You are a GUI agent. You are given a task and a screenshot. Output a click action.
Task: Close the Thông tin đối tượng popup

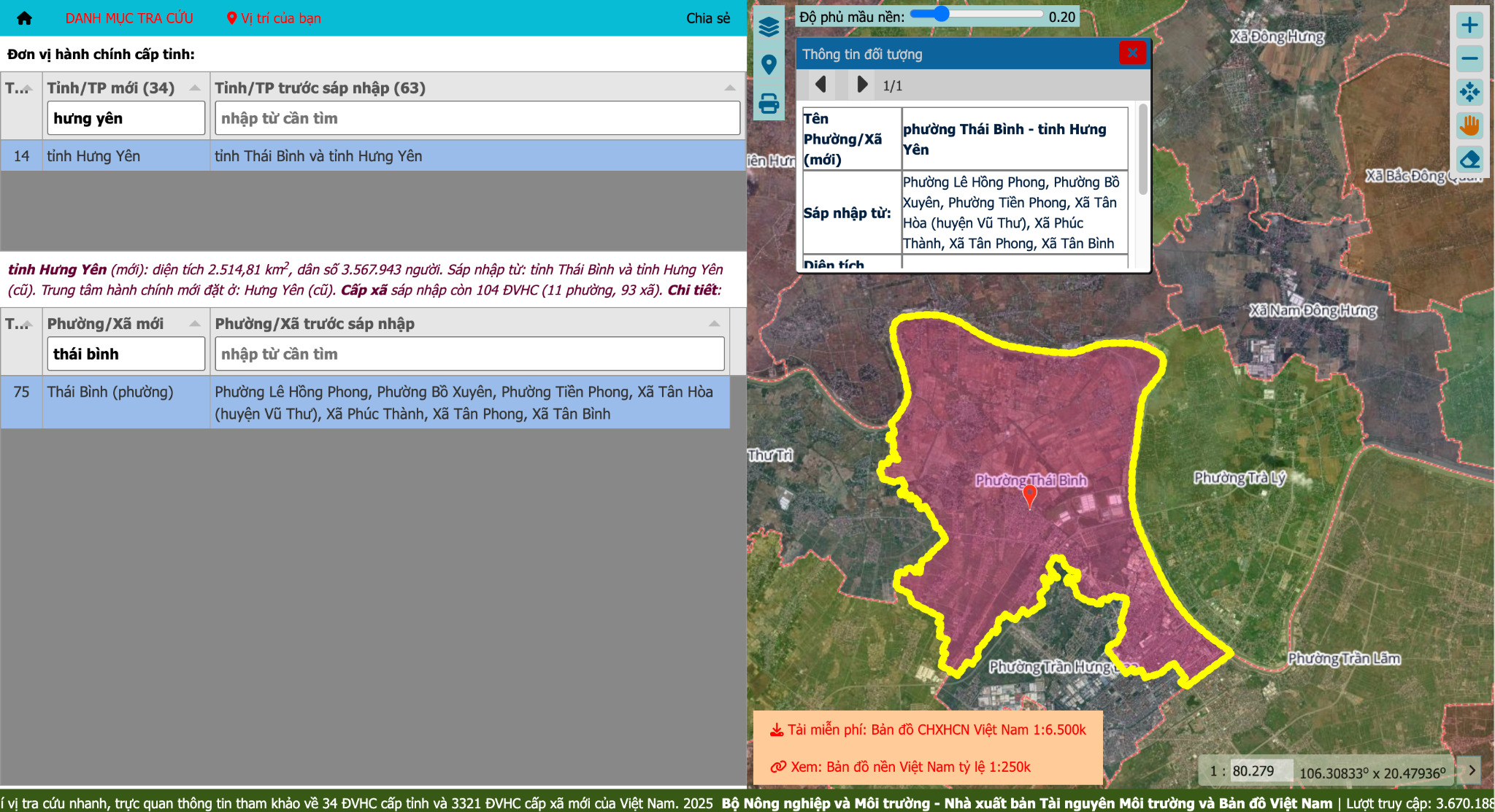[x=1132, y=53]
